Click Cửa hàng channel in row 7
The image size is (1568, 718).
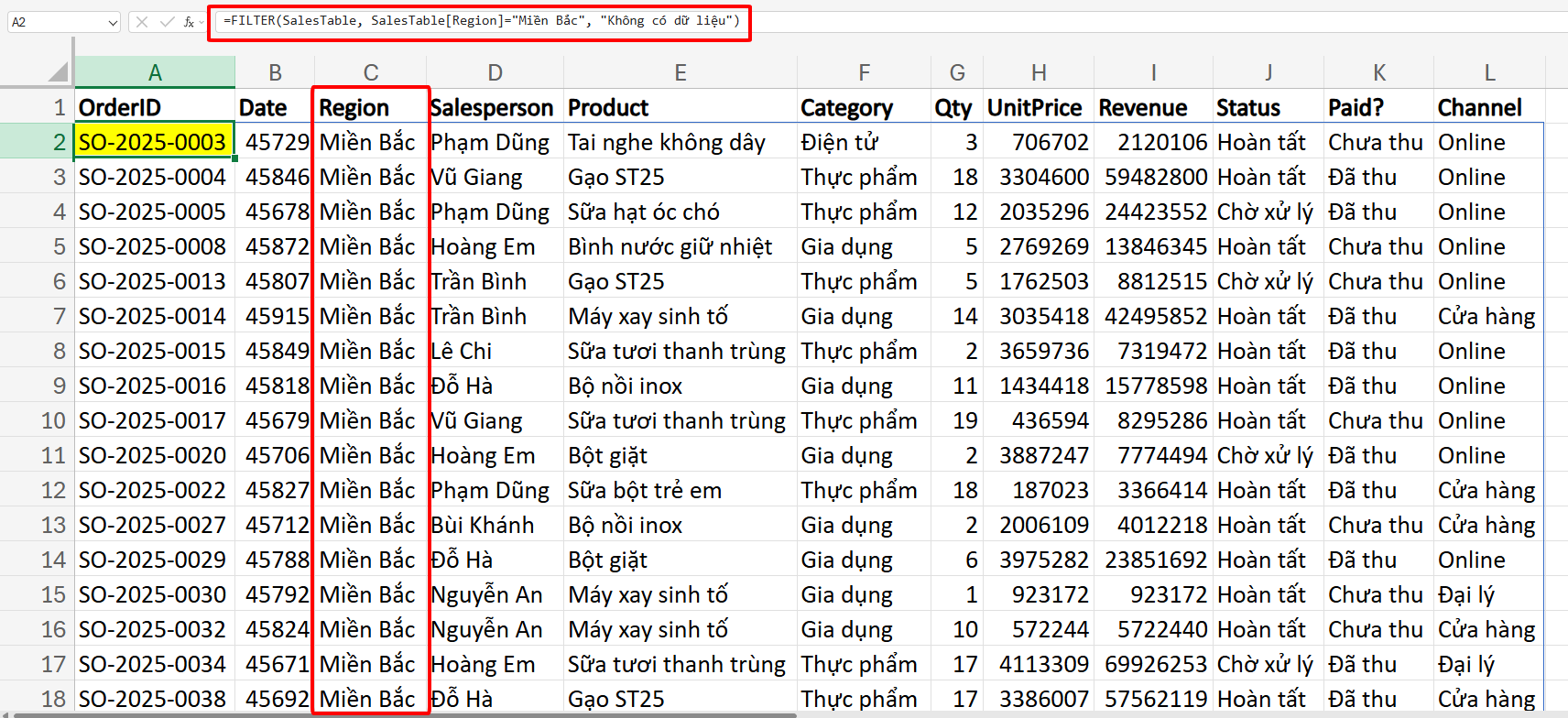point(1490,316)
